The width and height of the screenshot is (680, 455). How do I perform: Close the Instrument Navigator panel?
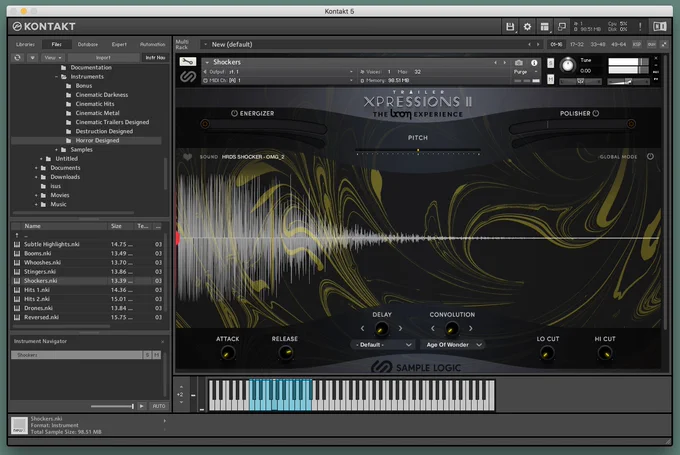point(163,342)
